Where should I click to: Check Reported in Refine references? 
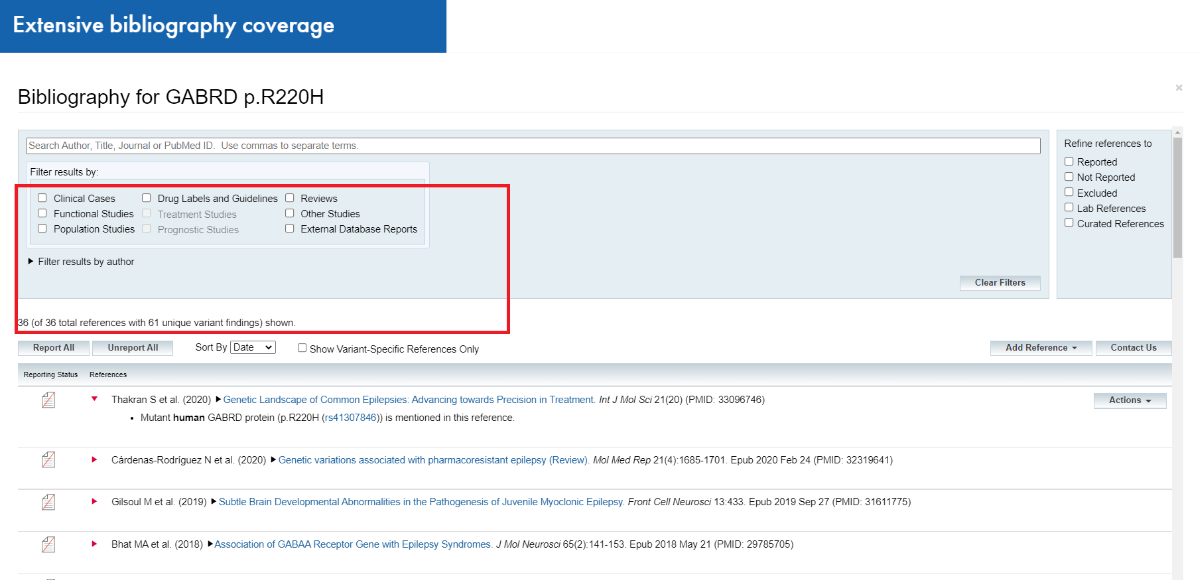point(1069,161)
